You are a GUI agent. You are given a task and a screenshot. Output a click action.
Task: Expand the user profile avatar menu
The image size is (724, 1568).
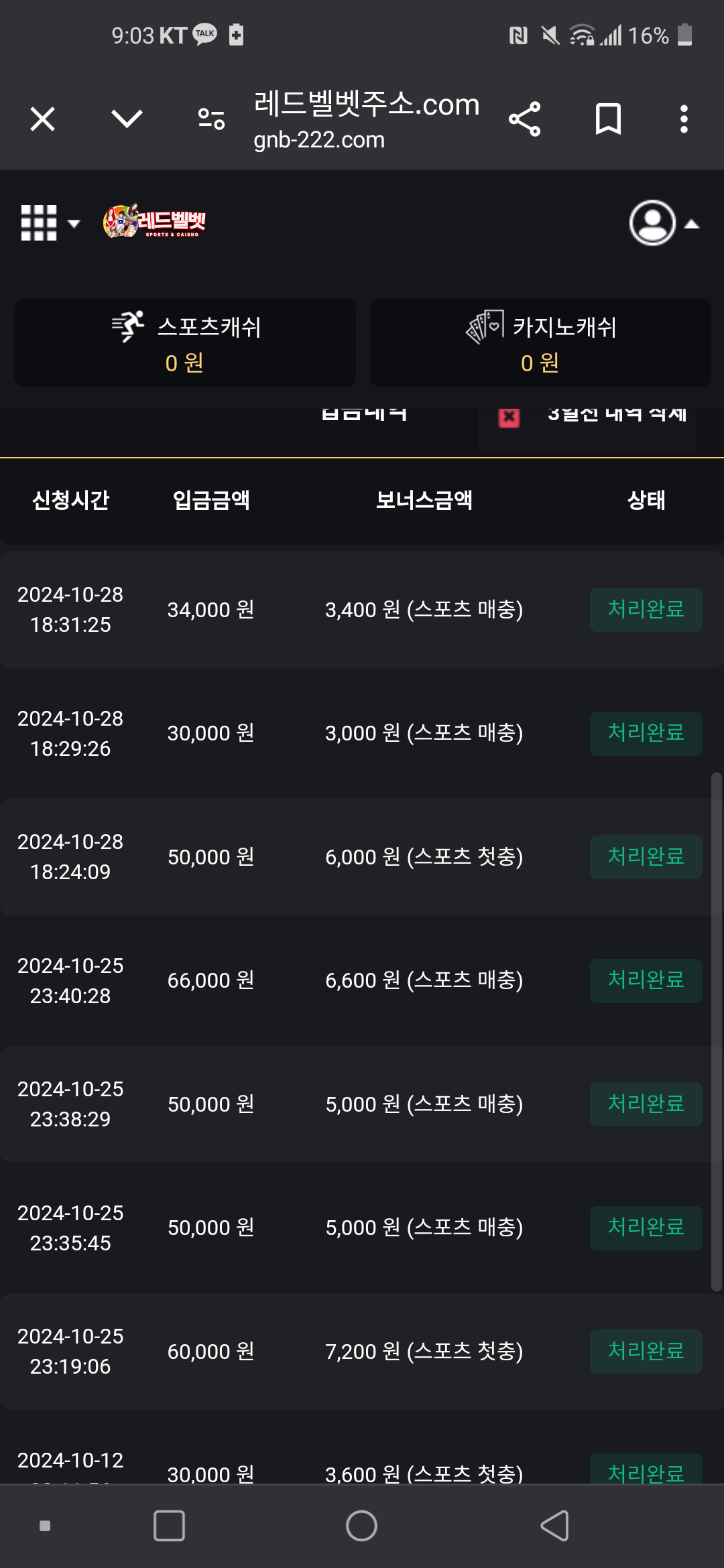[x=664, y=223]
